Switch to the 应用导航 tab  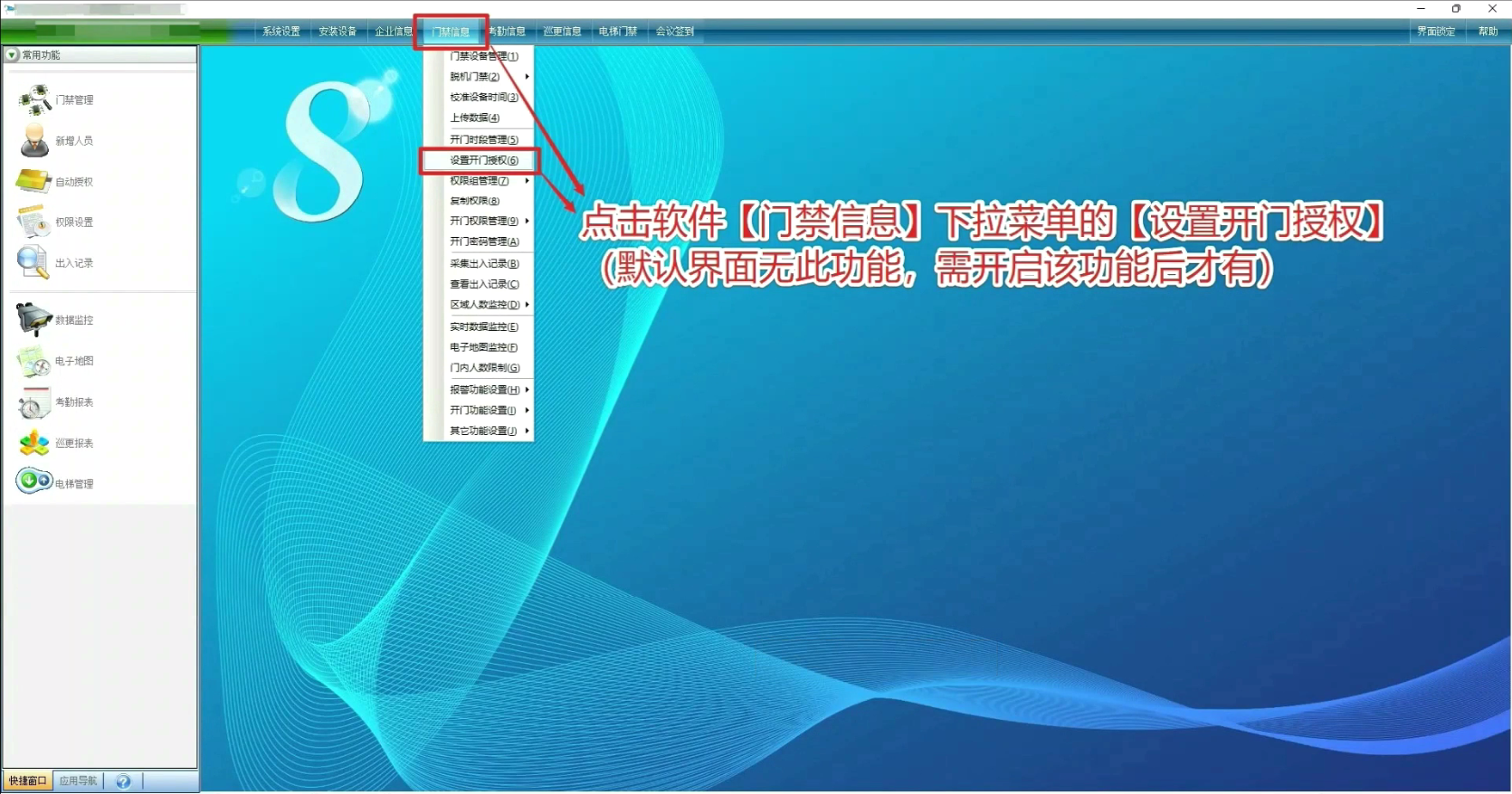tap(78, 781)
